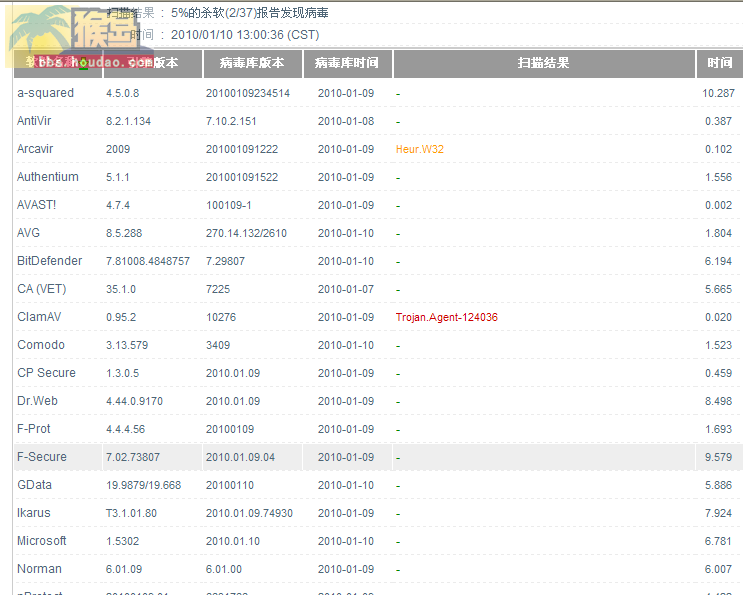Click Ikarus database version 2010.01.09.74930
The width and height of the screenshot is (743, 595).
click(x=249, y=513)
